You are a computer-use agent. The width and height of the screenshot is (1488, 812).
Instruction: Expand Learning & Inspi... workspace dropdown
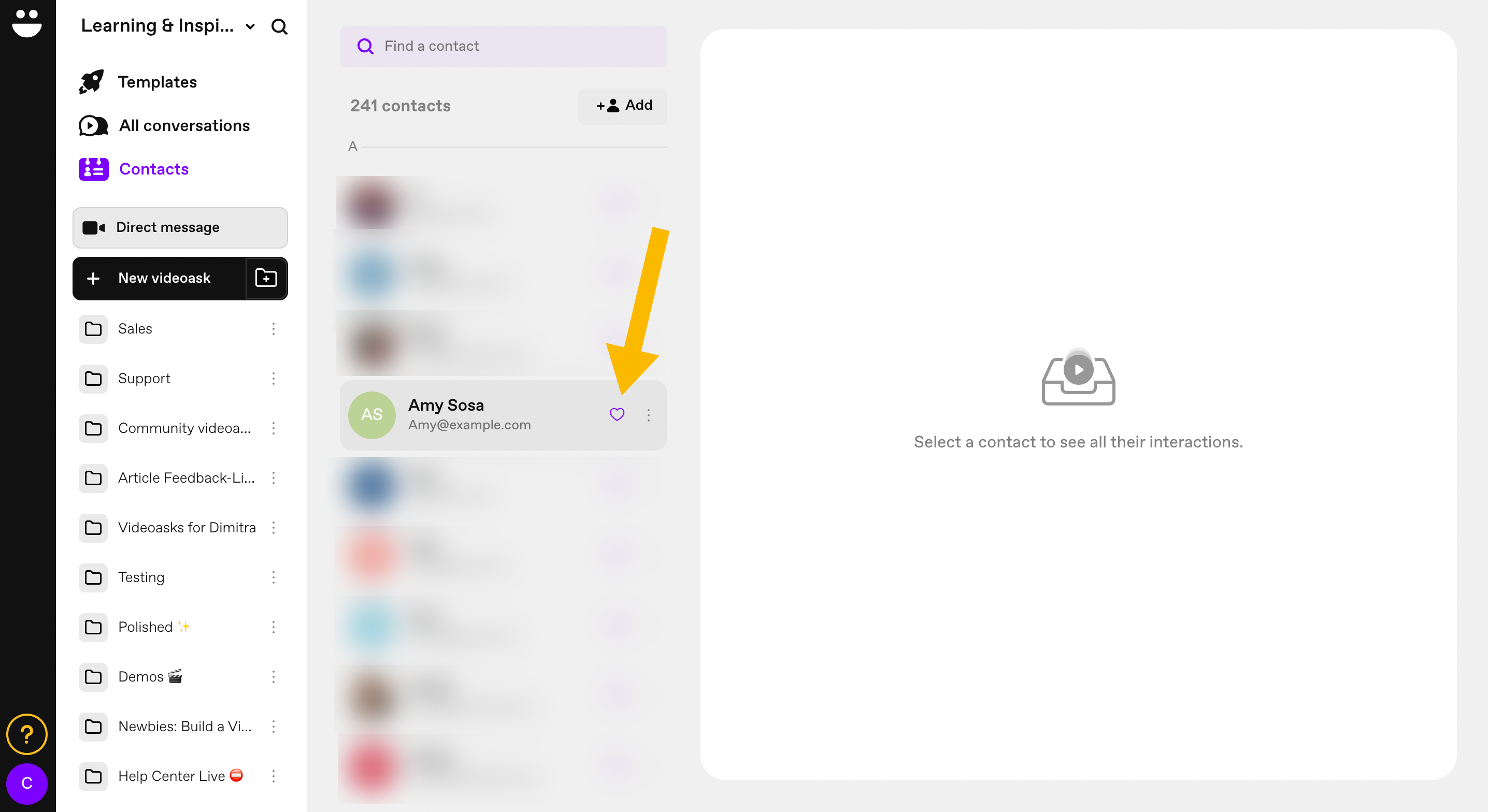coord(171,26)
